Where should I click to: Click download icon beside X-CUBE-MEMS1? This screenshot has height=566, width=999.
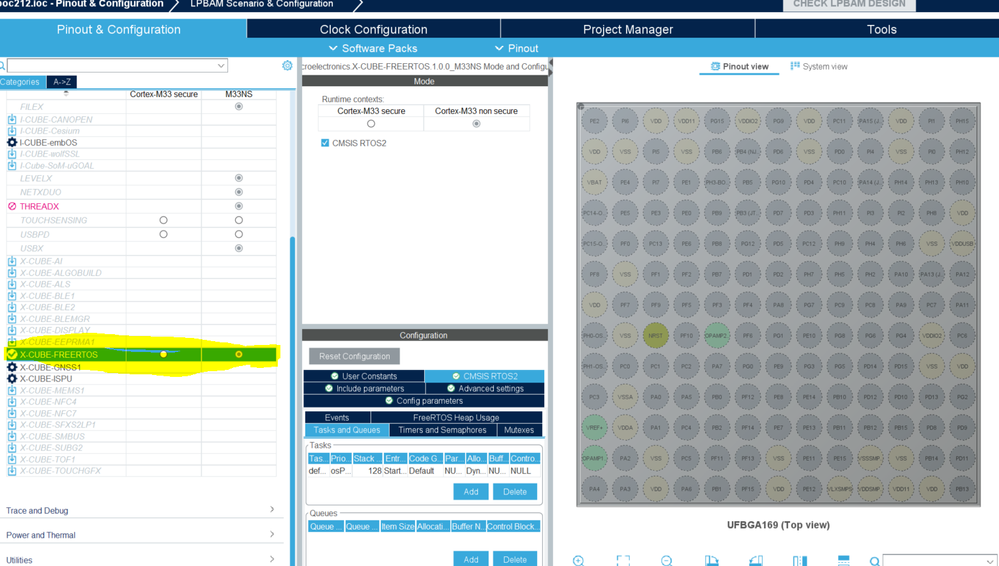(x=11, y=390)
